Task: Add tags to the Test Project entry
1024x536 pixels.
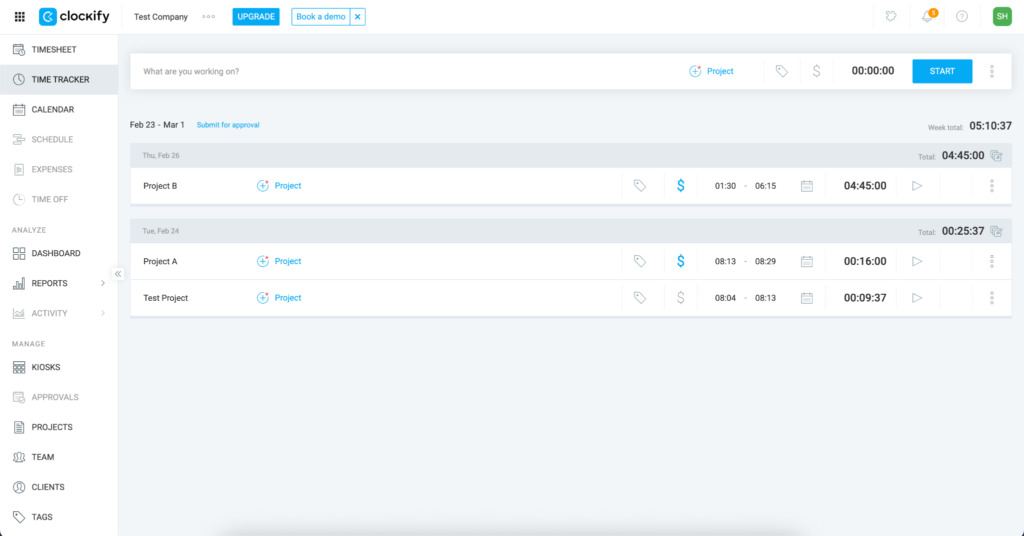Action: [640, 298]
